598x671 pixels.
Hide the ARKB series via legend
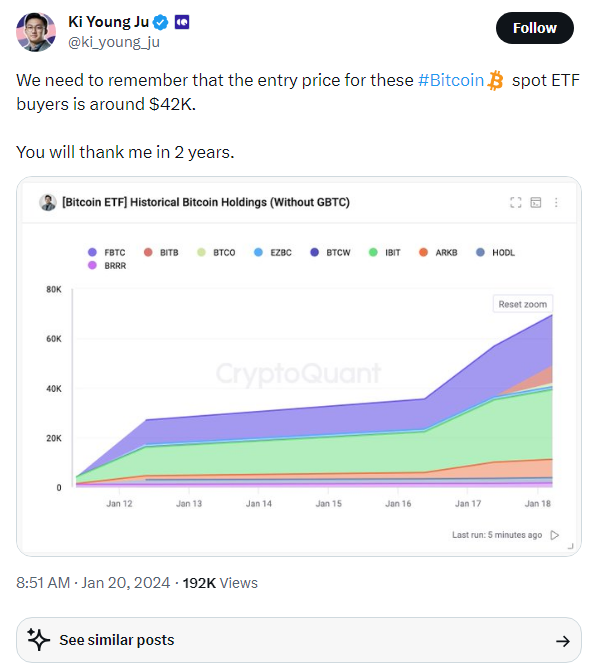coord(438,252)
